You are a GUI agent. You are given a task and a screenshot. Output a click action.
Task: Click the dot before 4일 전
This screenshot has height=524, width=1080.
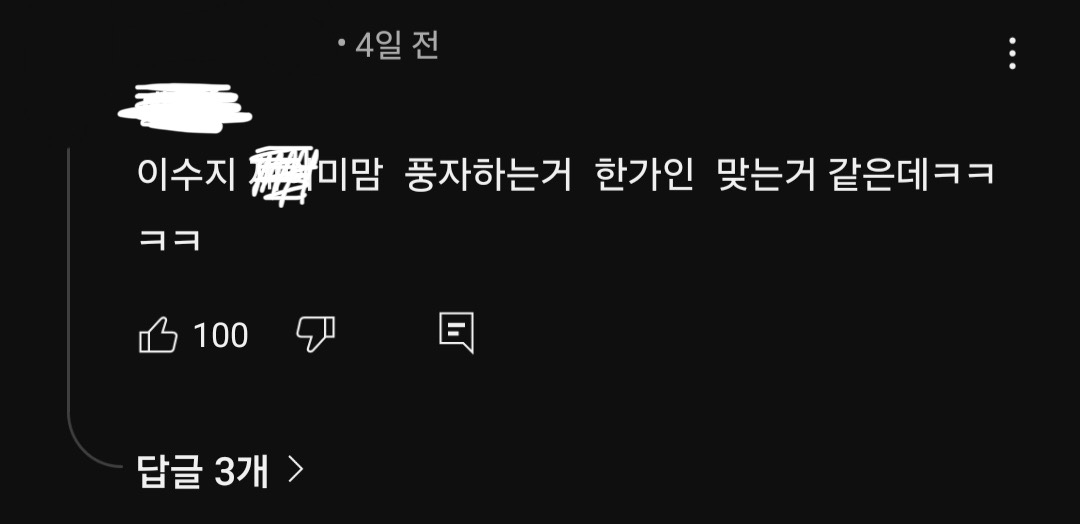(341, 43)
